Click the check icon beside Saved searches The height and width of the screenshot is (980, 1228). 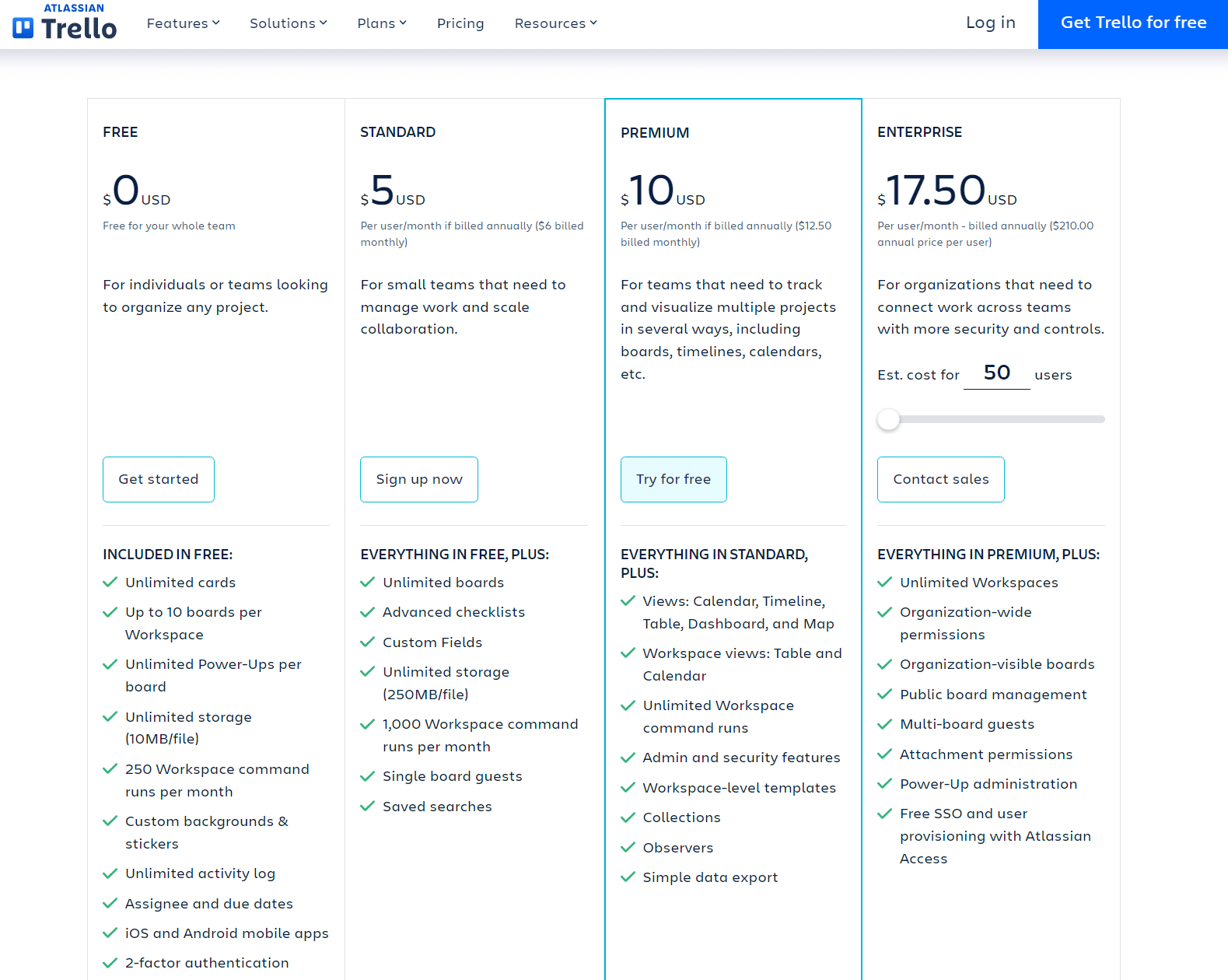coord(368,806)
